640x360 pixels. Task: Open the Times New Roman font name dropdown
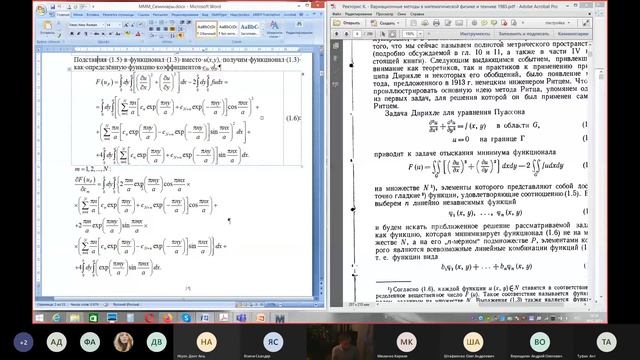click(103, 25)
